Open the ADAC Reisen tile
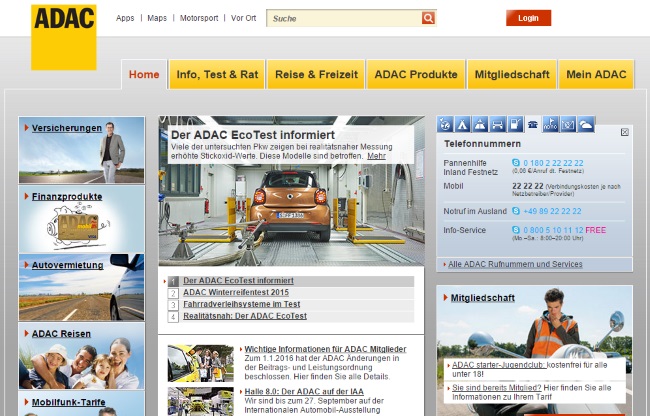The width and height of the screenshot is (650, 416). (x=82, y=356)
